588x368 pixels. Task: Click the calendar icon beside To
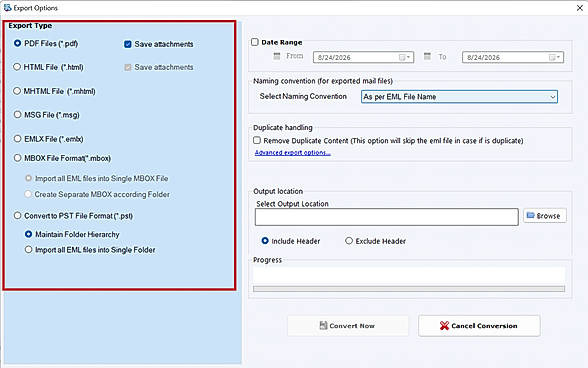(x=427, y=56)
